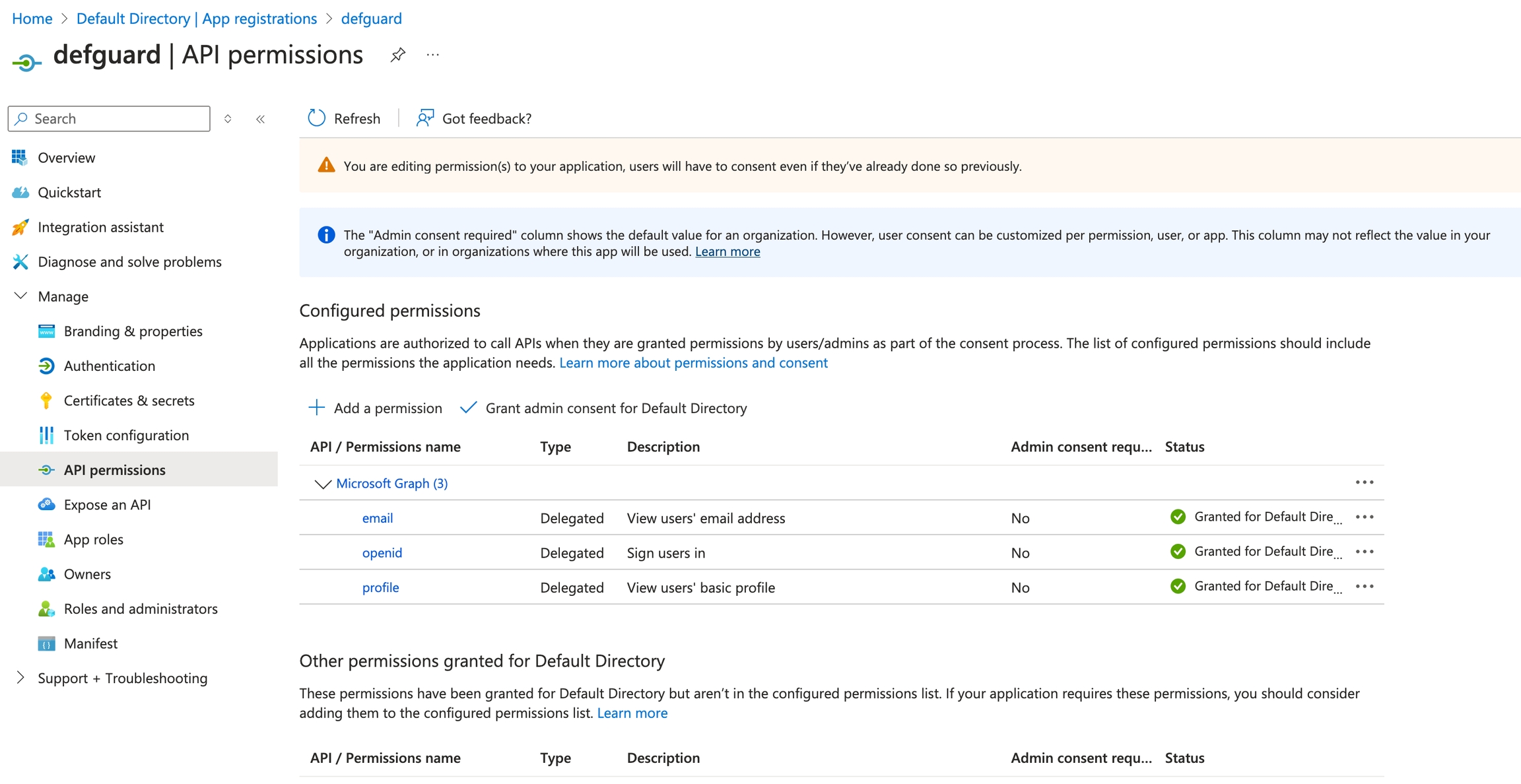The height and width of the screenshot is (784, 1521).
Task: Expand Support + Troubleshooting section
Action: 20,678
